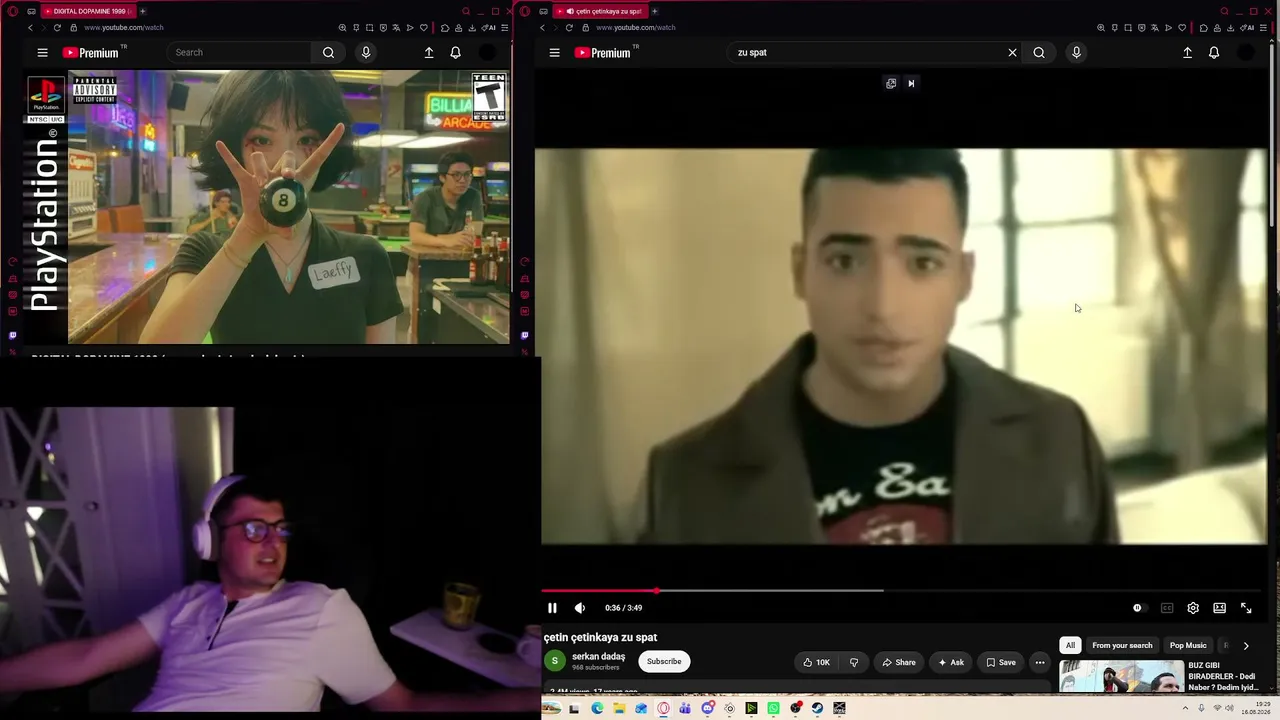Open the Ask button below the video
Image resolution: width=1280 pixels, height=720 pixels.
point(951,662)
